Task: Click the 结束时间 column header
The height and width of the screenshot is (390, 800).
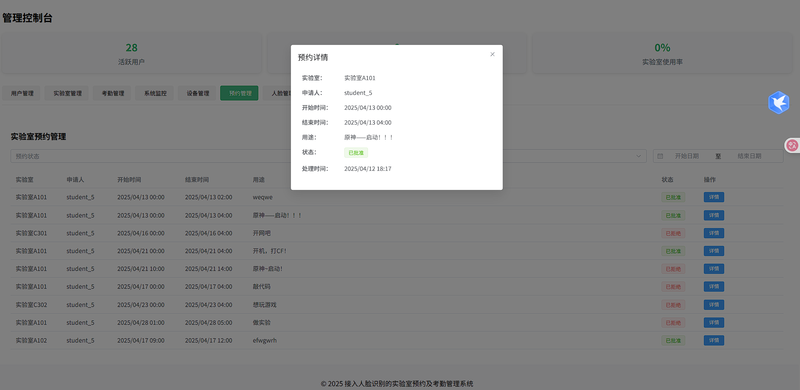Action: click(x=197, y=180)
